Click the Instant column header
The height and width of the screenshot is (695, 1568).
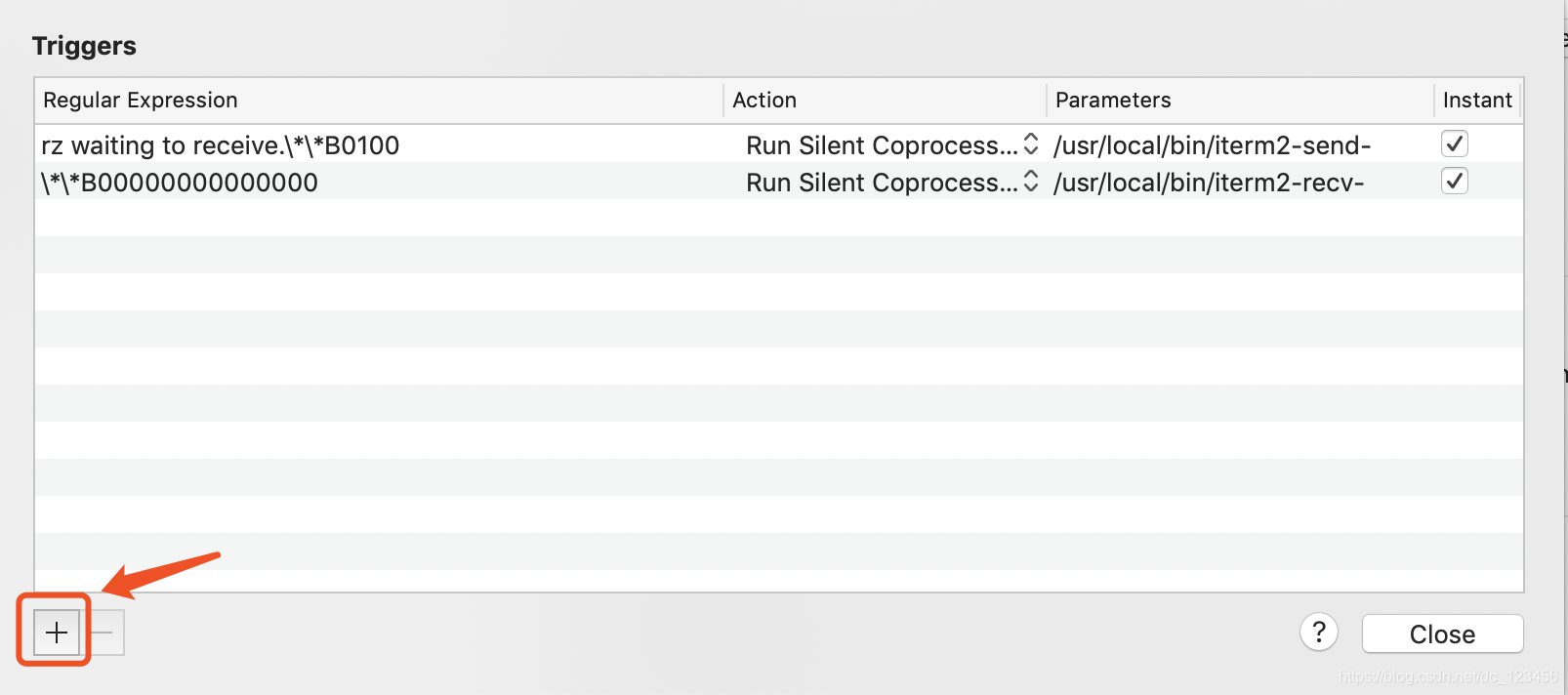(x=1477, y=101)
